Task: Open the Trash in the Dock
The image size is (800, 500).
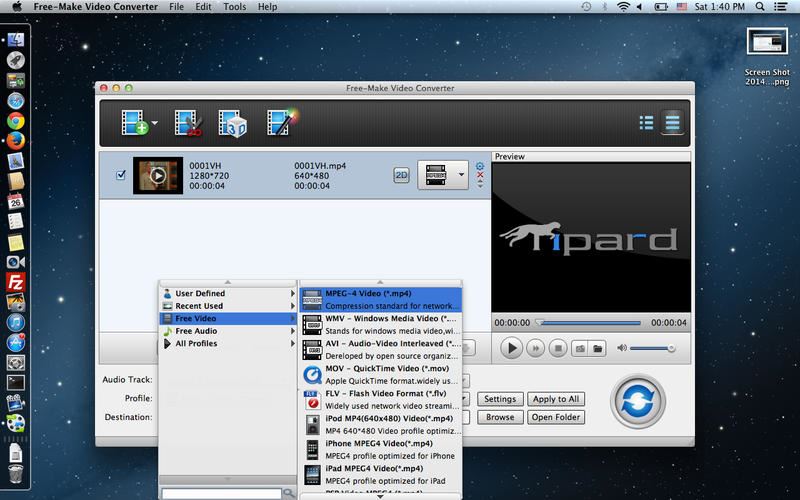Action: (16, 473)
